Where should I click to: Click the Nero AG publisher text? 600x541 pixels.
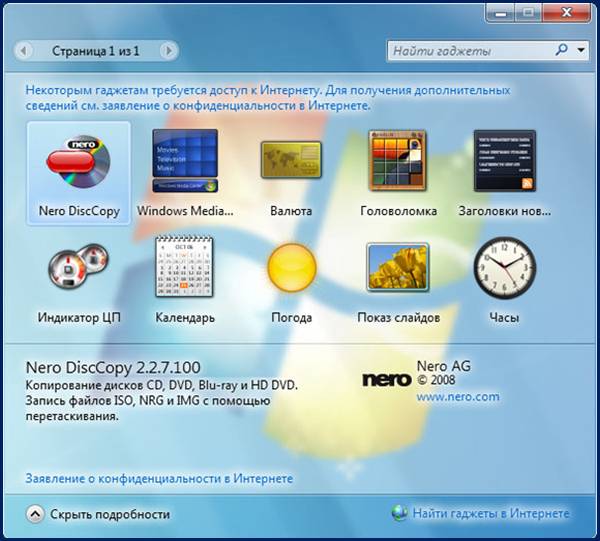pyautogui.click(x=444, y=366)
